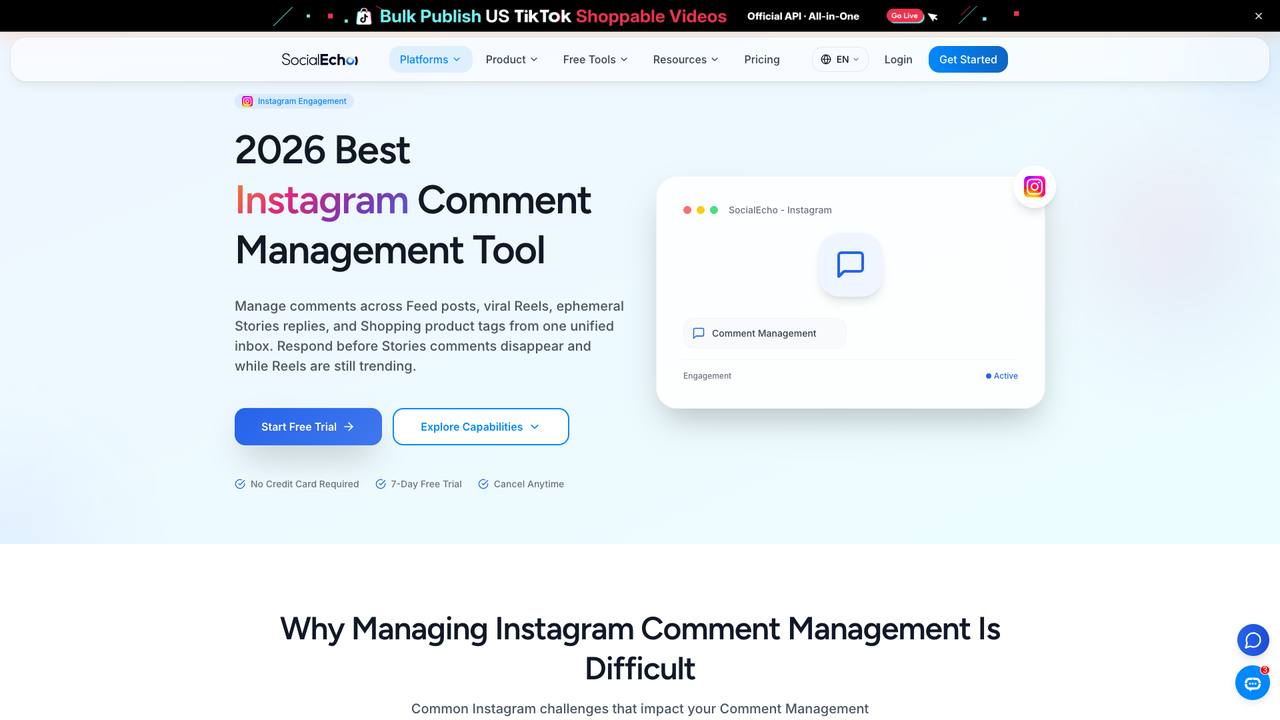The width and height of the screenshot is (1280, 720).
Task: Click the chevron on Explore Capabilities
Action: click(x=534, y=427)
